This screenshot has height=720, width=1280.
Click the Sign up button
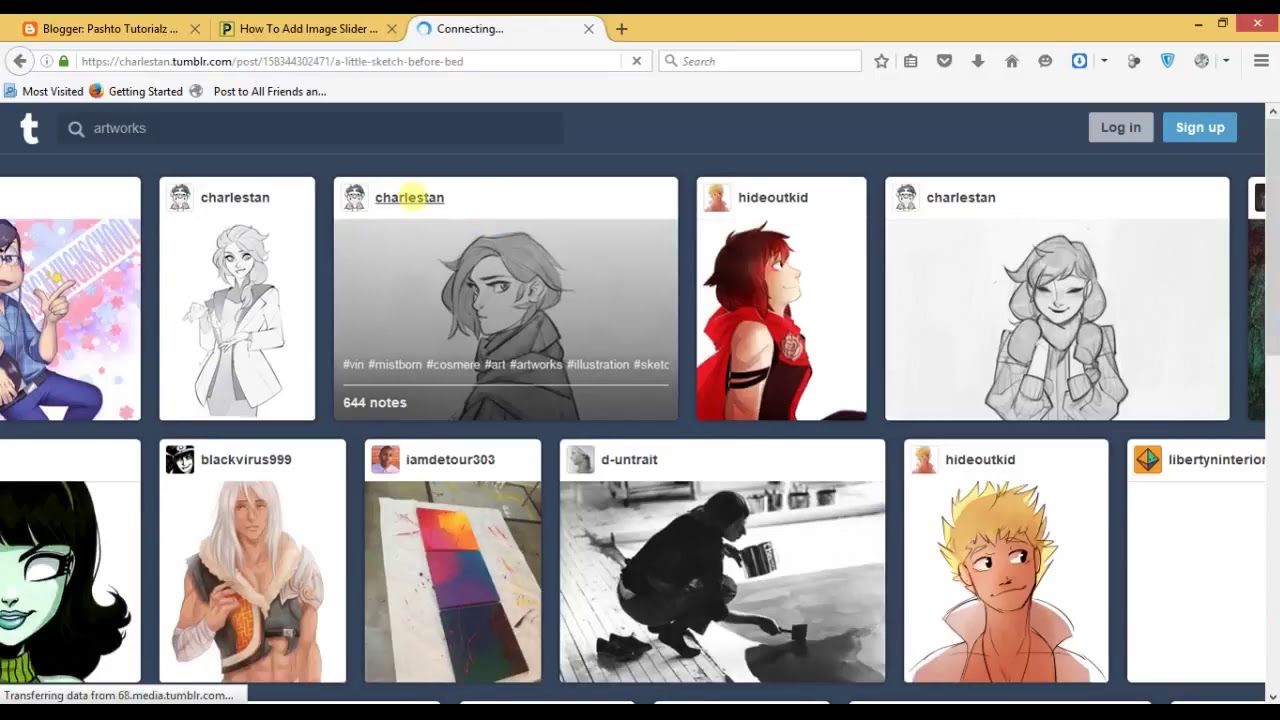click(1200, 127)
